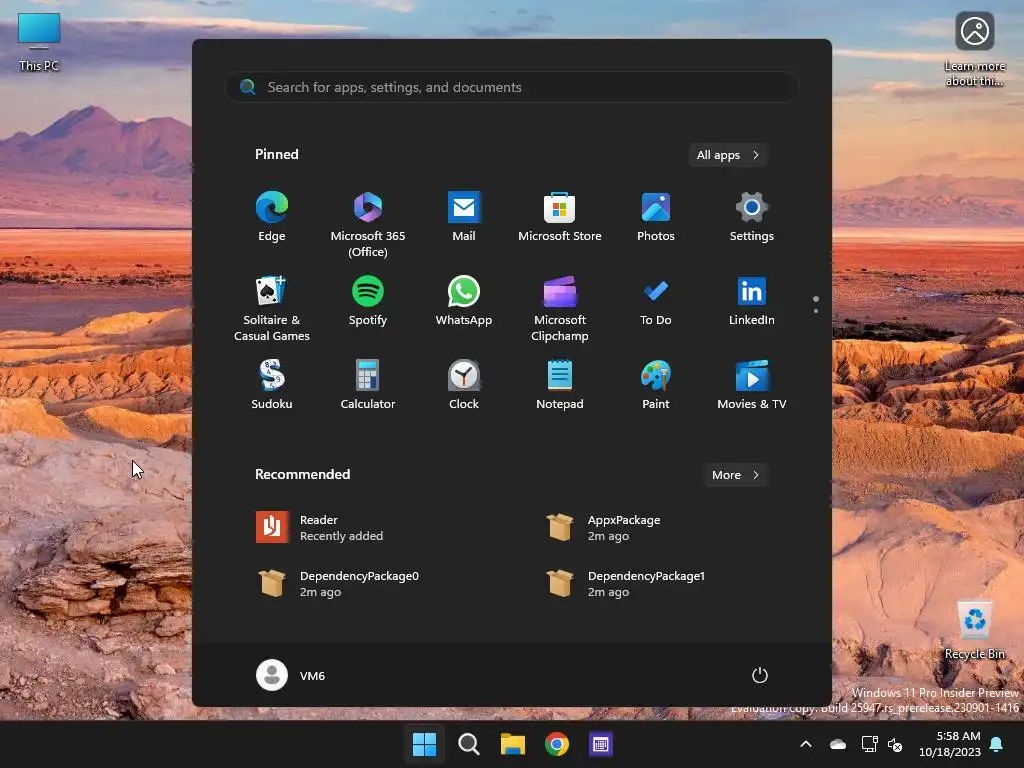
Task: Open Settings from pinned apps
Action: click(x=752, y=217)
